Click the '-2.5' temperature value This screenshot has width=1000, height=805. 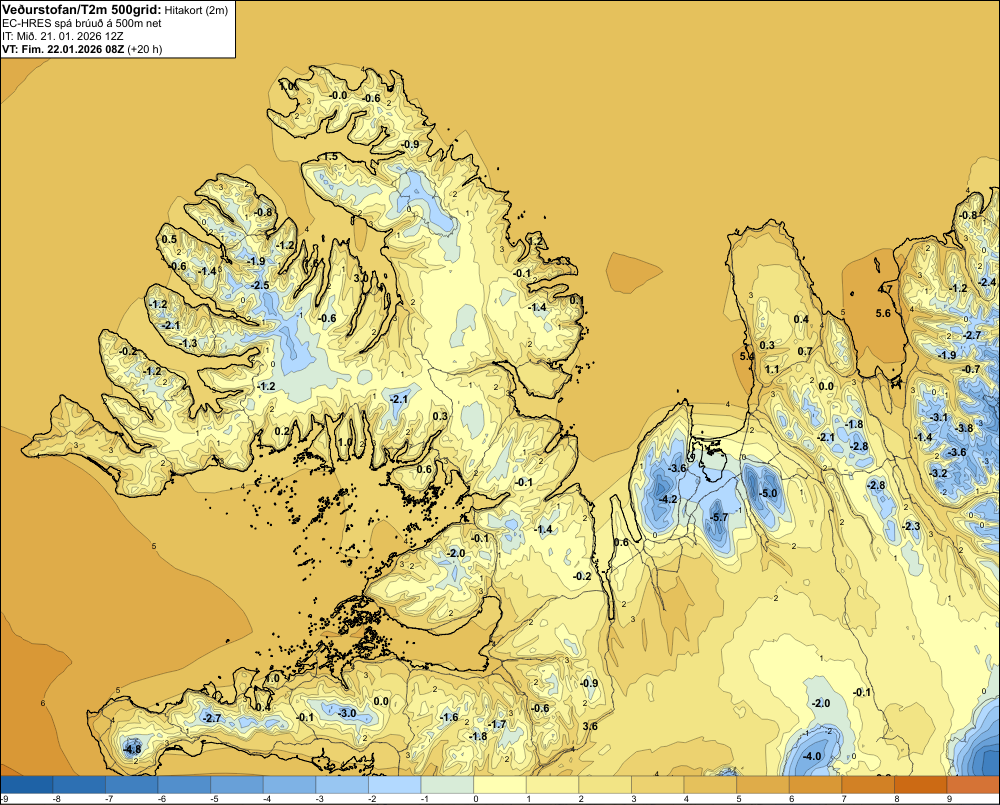[260, 285]
